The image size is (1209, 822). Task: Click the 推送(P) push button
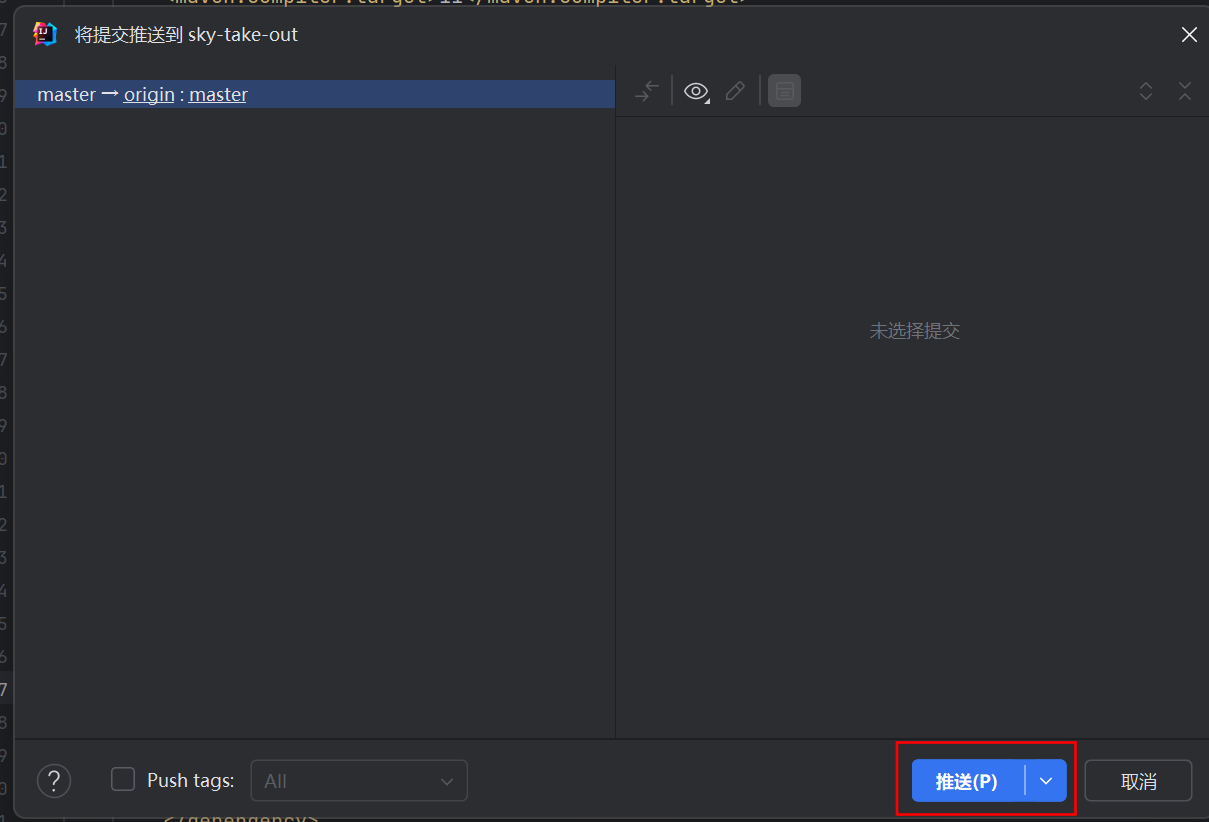[968, 781]
